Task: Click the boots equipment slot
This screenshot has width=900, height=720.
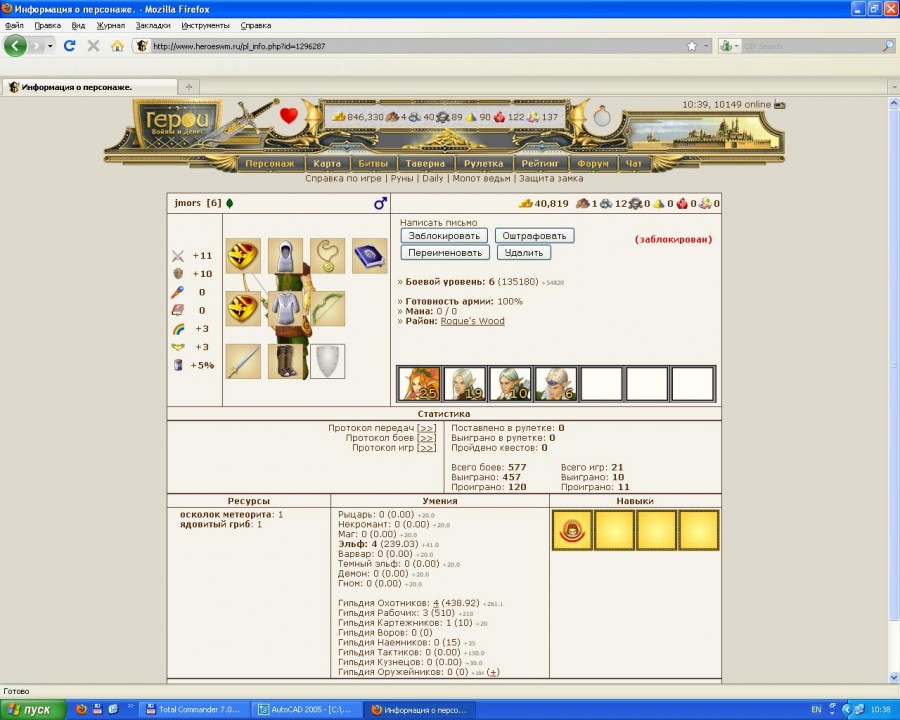Action: click(285, 361)
